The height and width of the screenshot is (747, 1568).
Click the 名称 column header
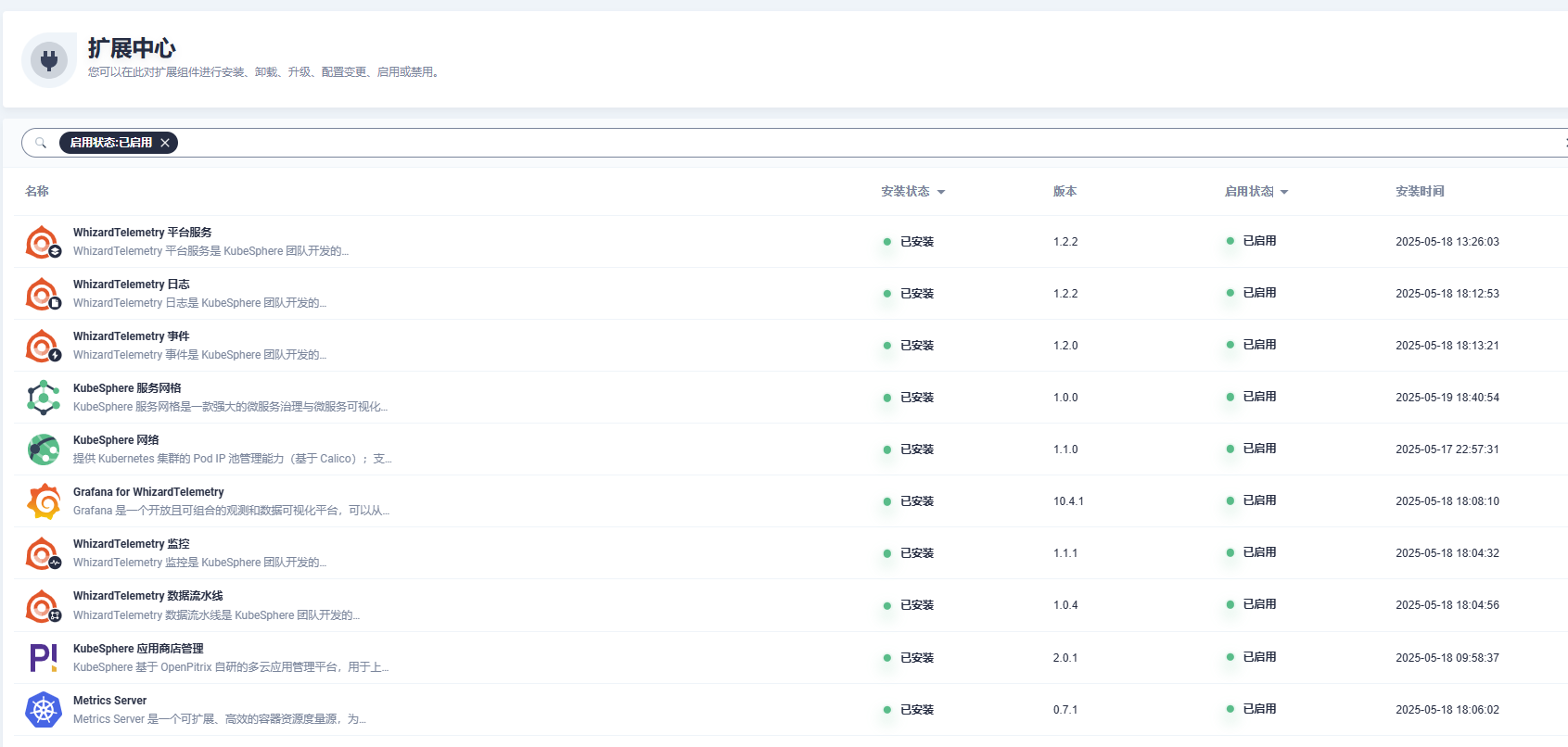point(37,191)
